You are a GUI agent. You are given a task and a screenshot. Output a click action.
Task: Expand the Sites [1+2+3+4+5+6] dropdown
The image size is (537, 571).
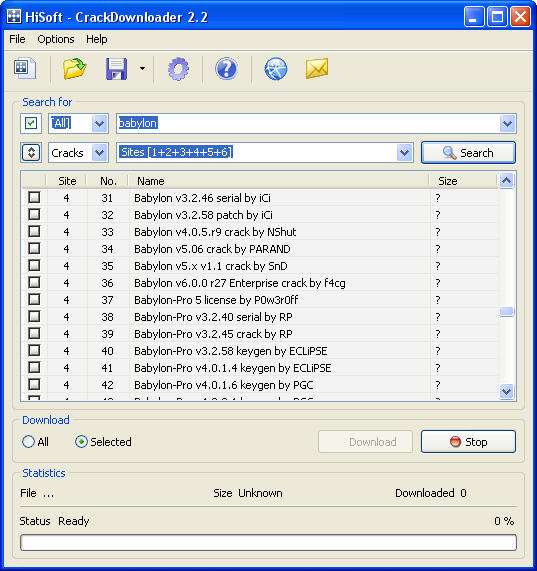(404, 153)
